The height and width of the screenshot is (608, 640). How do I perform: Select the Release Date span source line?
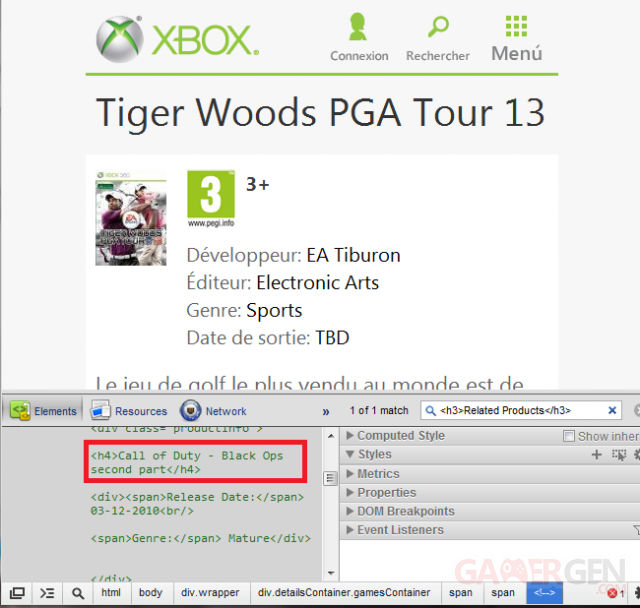pyautogui.click(x=197, y=504)
